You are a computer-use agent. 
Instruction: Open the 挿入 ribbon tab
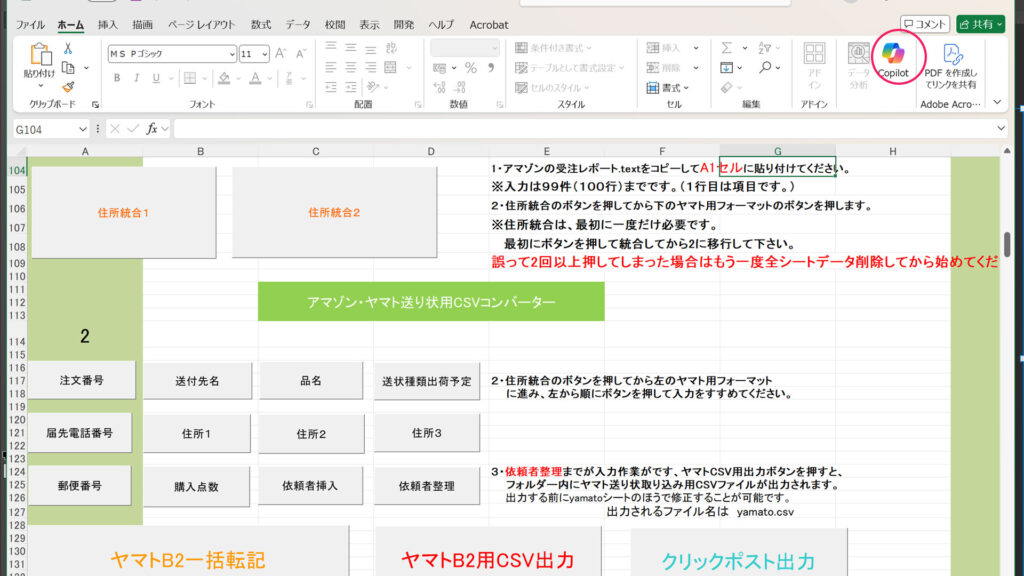107,25
